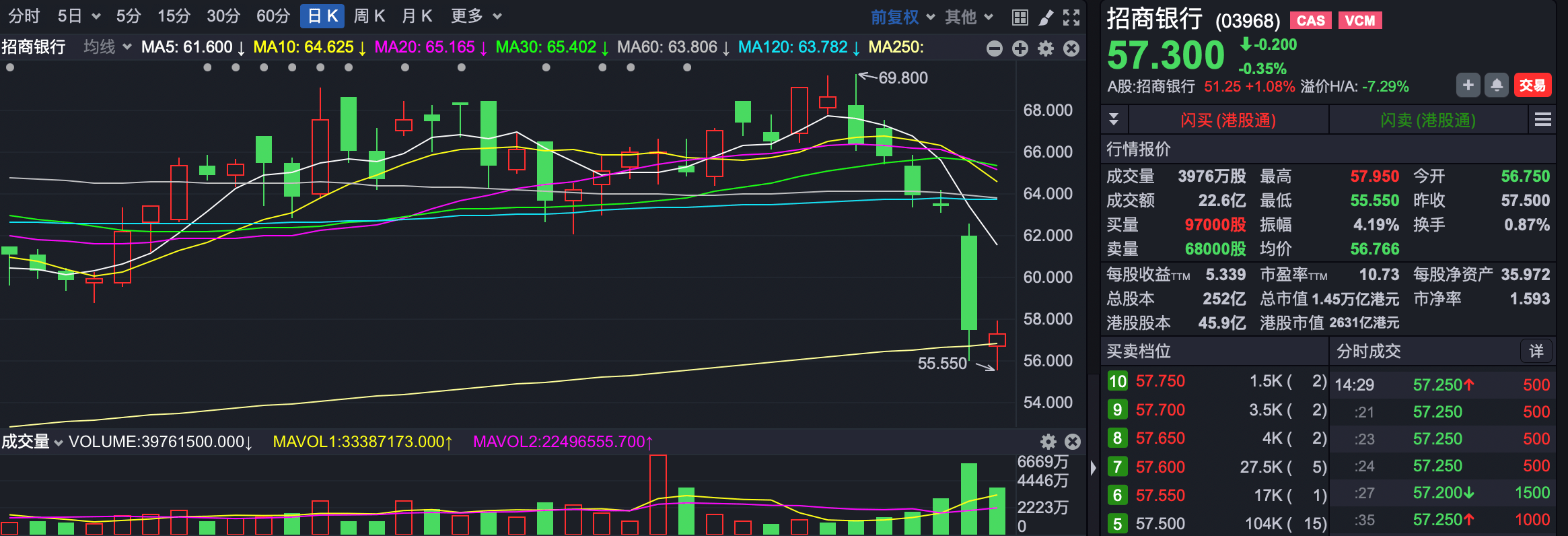
Task: Click the VCM badge
Action: tap(1360, 20)
